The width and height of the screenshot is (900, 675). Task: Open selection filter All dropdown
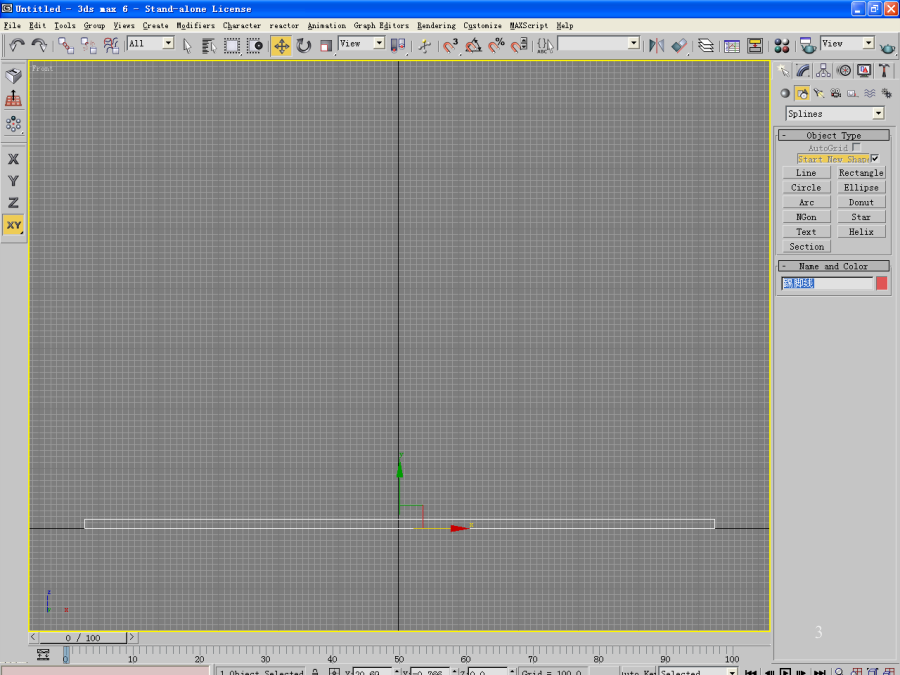click(151, 43)
